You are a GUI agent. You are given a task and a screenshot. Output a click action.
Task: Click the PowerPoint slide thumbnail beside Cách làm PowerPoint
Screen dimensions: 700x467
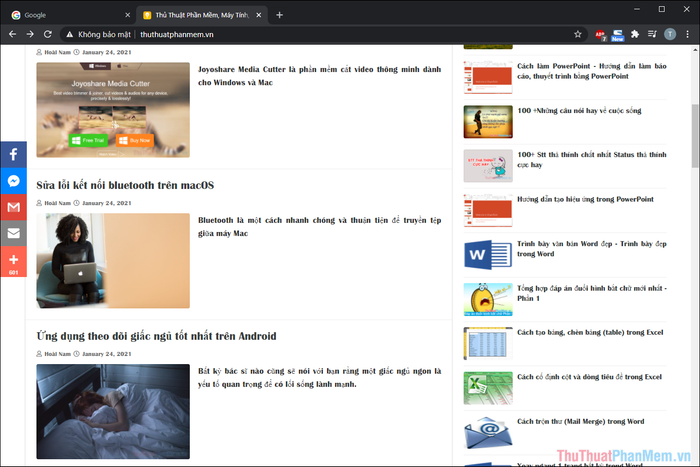pos(488,77)
